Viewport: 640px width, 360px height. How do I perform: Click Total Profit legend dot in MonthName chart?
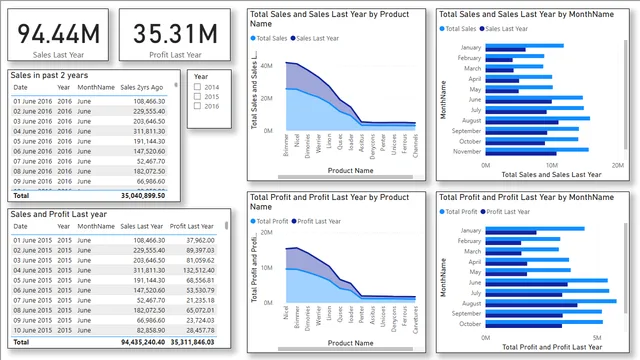click(x=442, y=212)
